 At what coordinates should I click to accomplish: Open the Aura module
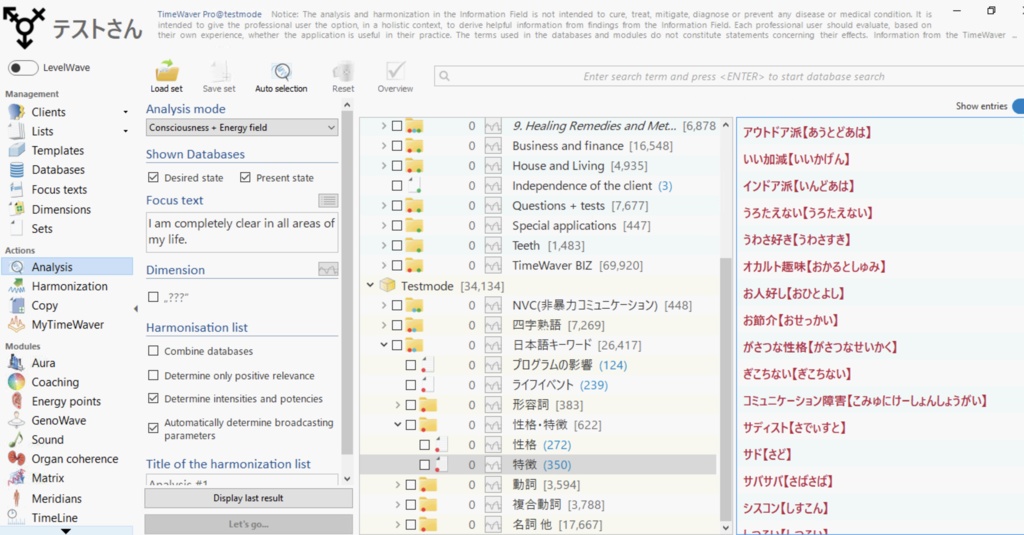click(x=43, y=363)
